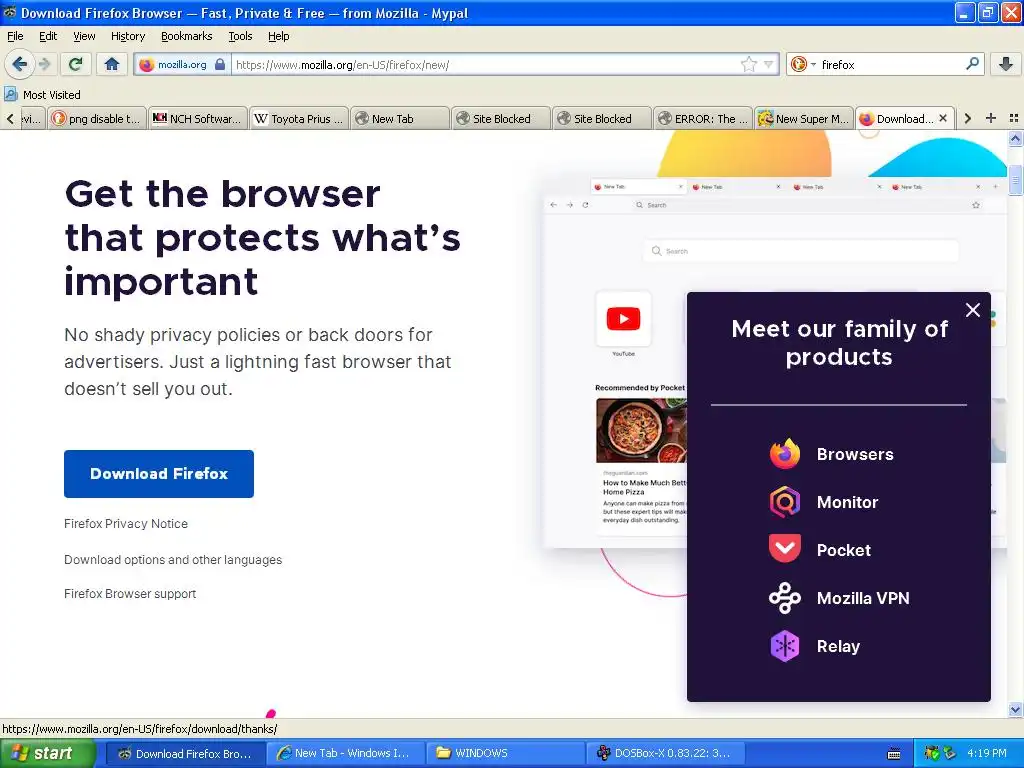Open the Most Visited bookmarks folder
The height and width of the screenshot is (768, 1024).
(42, 95)
